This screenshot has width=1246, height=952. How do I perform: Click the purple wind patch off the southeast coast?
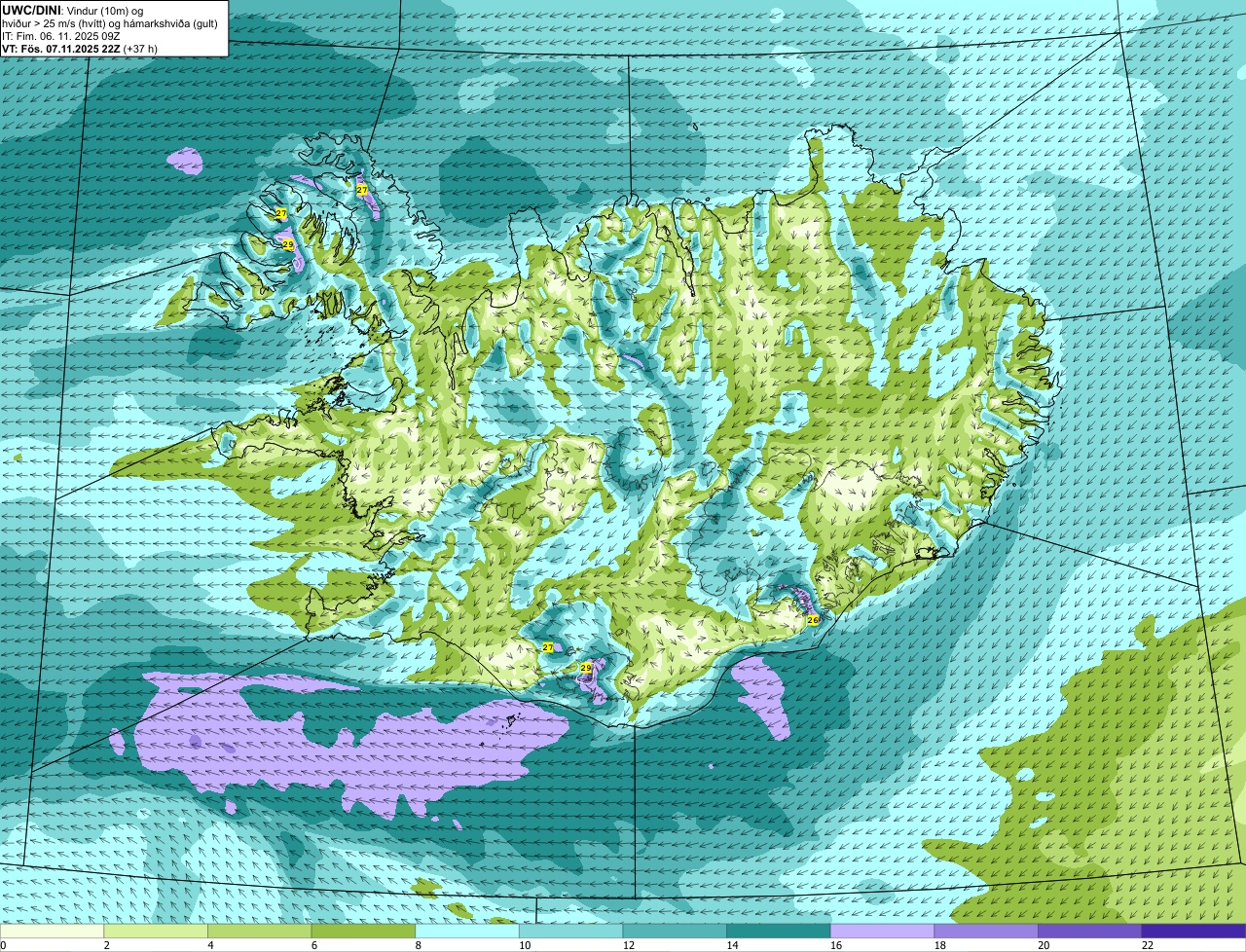(762, 696)
